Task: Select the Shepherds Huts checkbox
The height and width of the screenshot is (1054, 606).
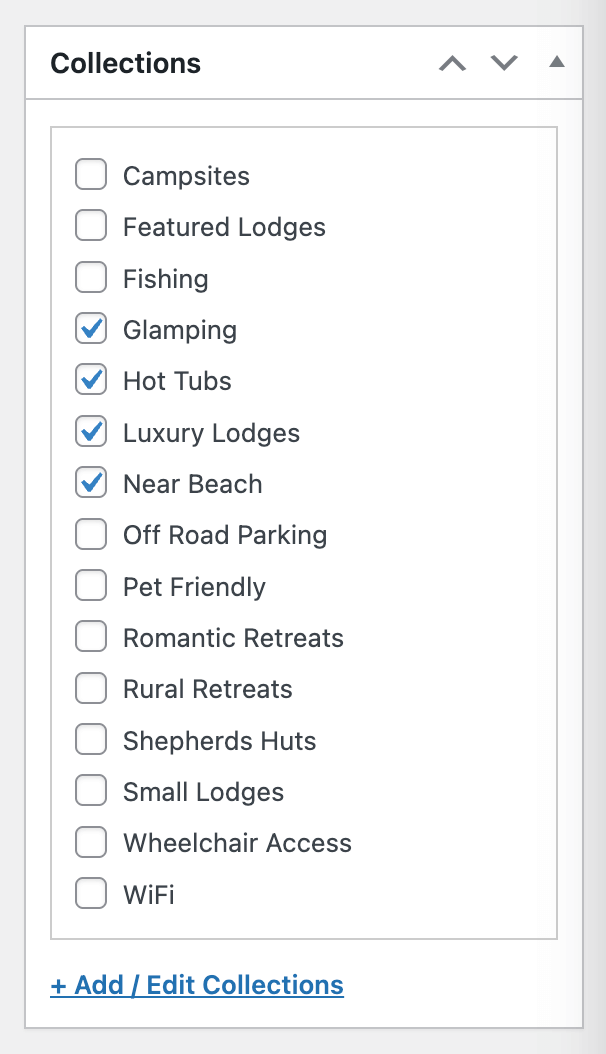Action: tap(91, 740)
